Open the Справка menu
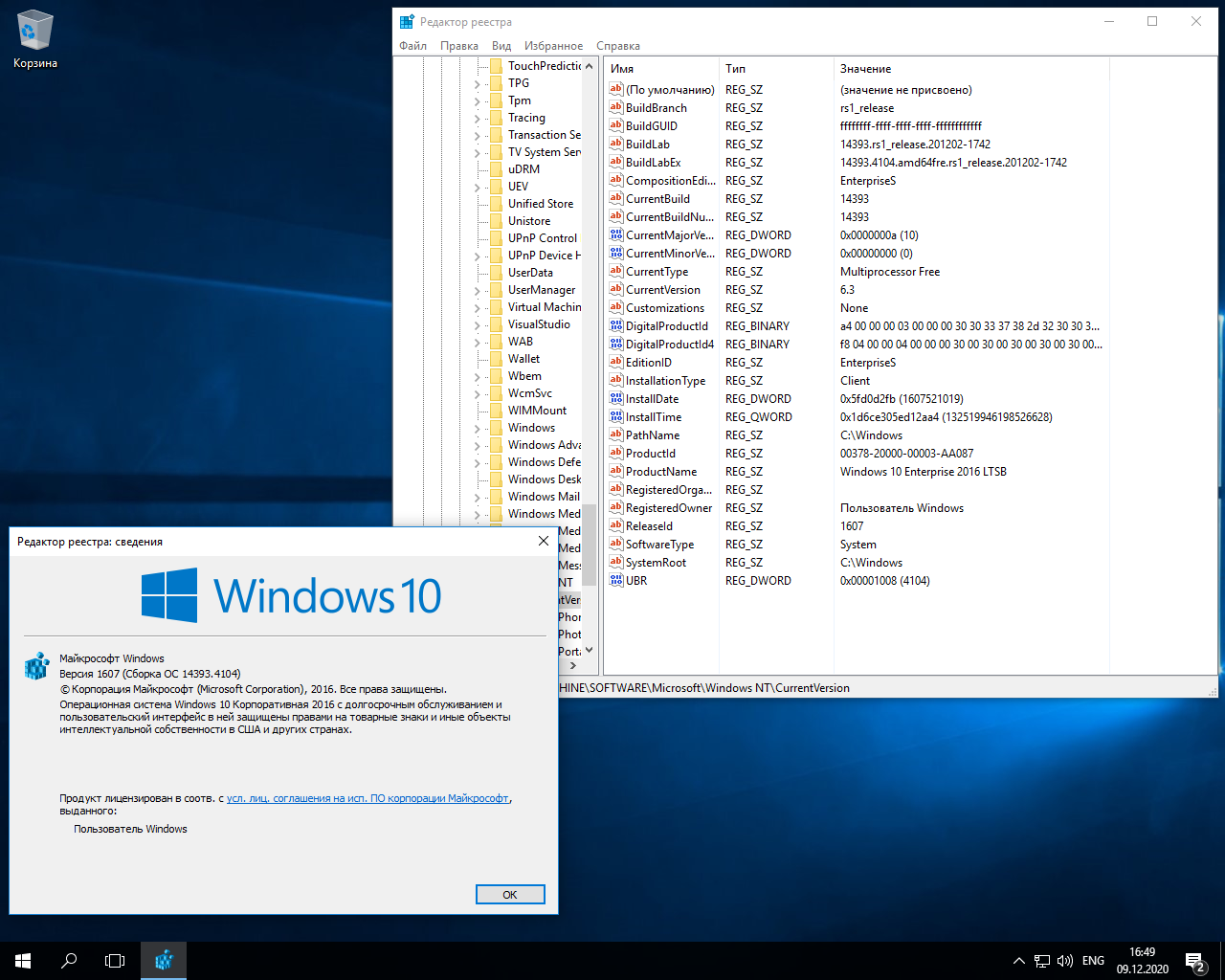1225x980 pixels. (618, 45)
